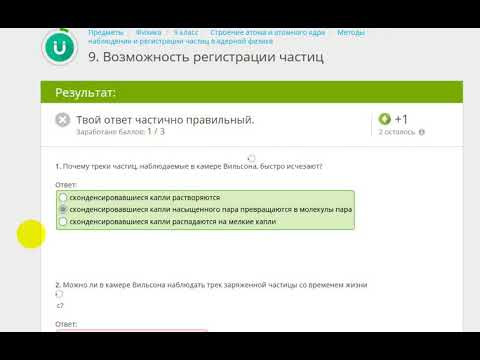Open the 9 класс breadcrumb link

[186, 33]
